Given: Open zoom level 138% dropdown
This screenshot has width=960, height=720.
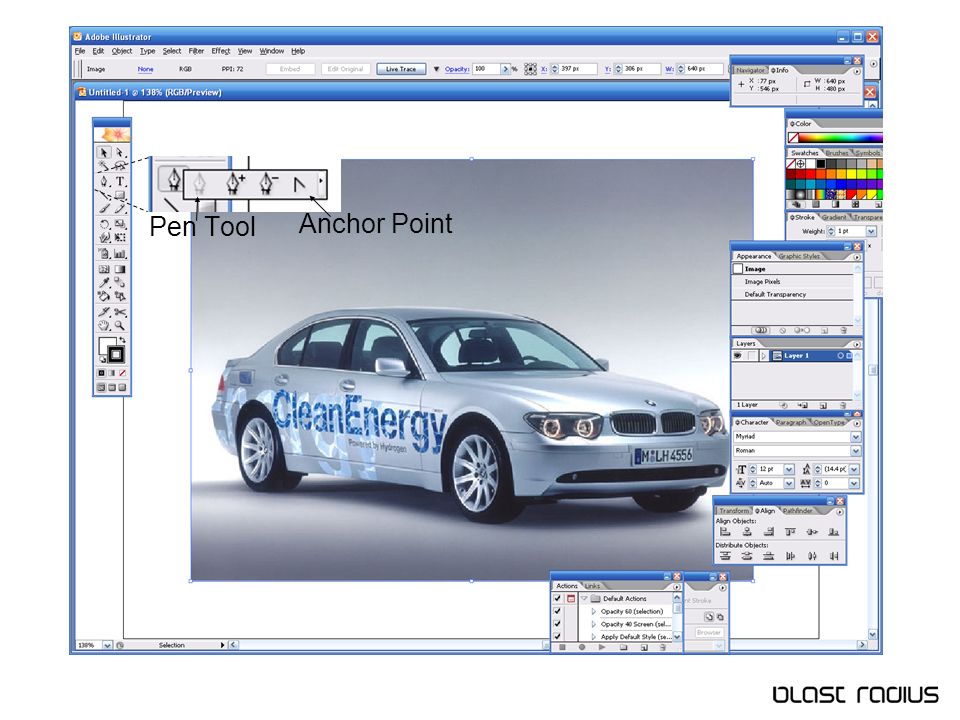Looking at the screenshot, I should click(x=107, y=645).
